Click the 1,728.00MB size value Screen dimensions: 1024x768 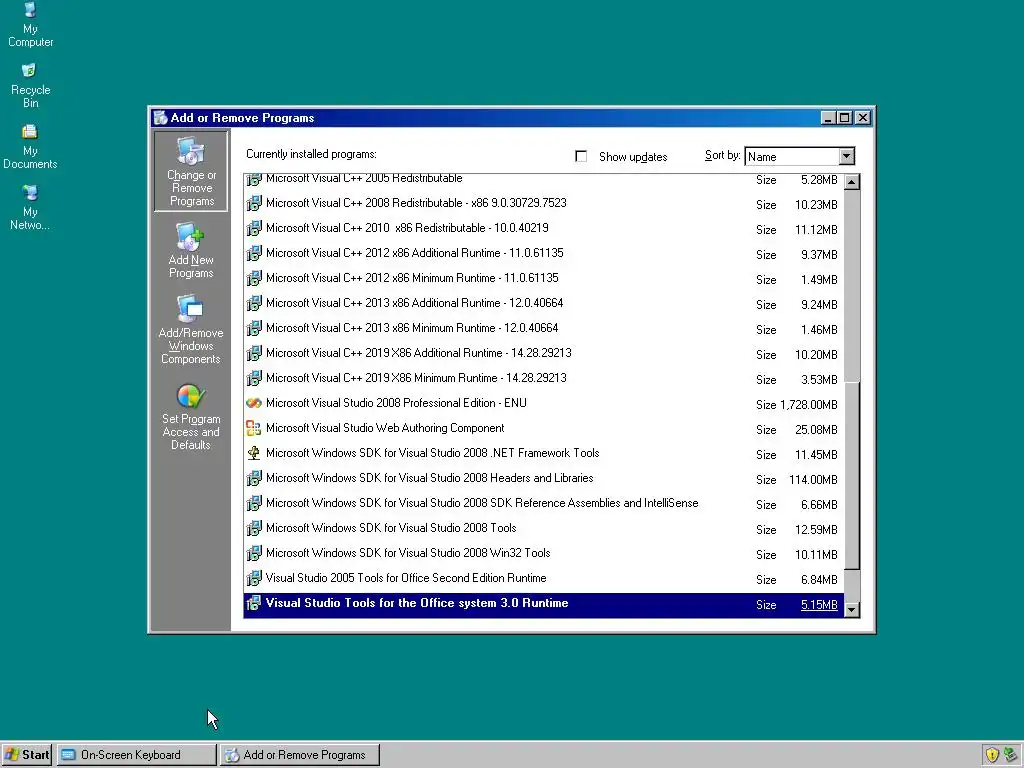click(x=808, y=405)
